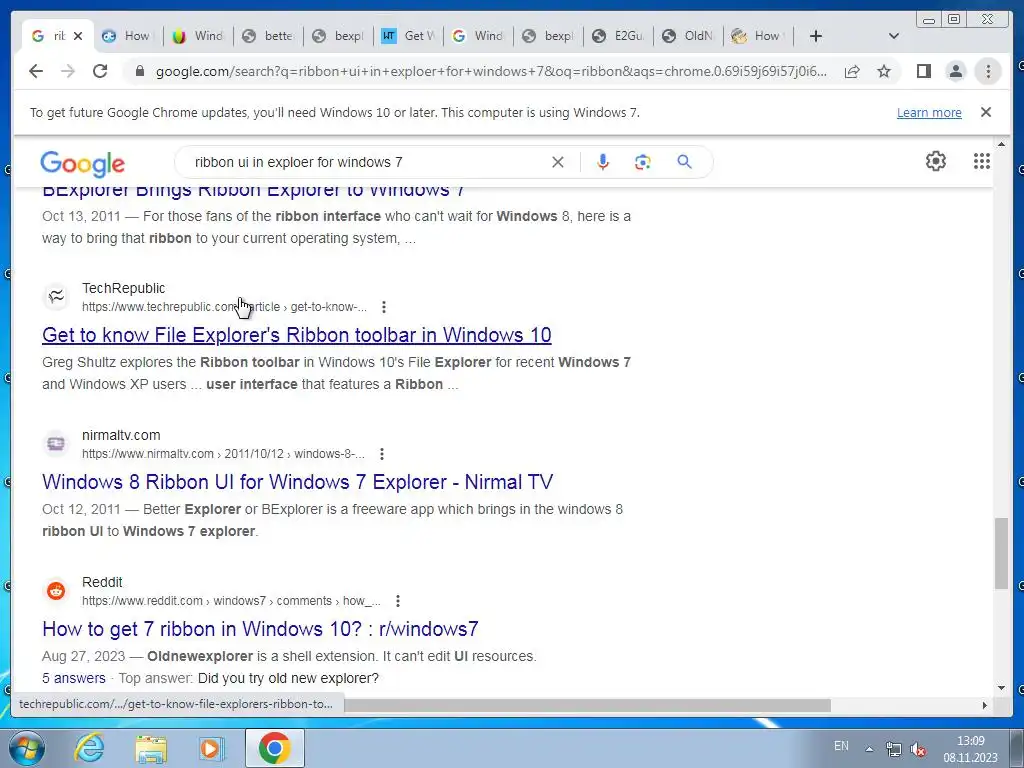Click the Learn more link
Image resolution: width=1024 pixels, height=768 pixels.
point(929,112)
